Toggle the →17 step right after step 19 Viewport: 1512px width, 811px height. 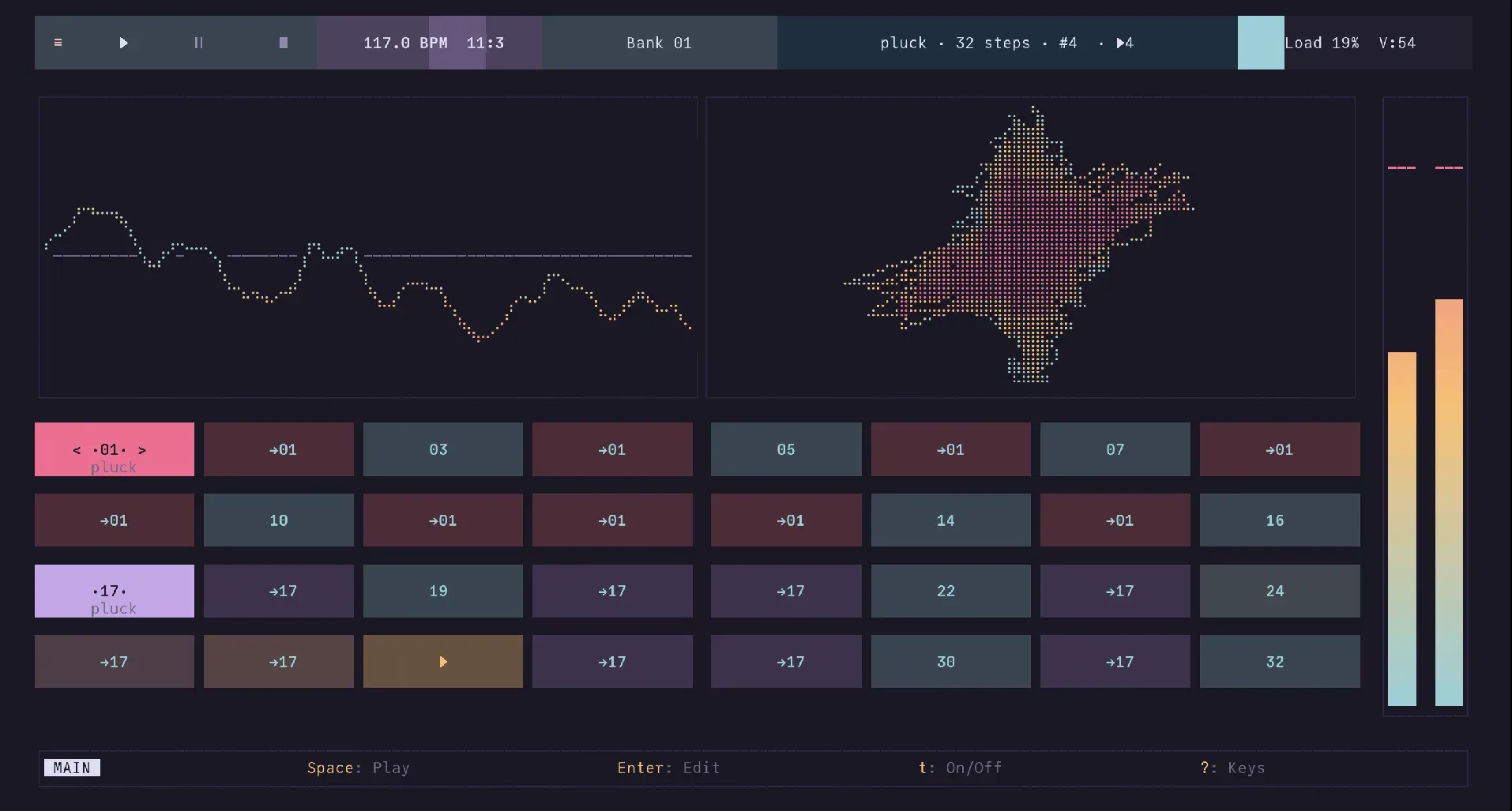pos(612,591)
